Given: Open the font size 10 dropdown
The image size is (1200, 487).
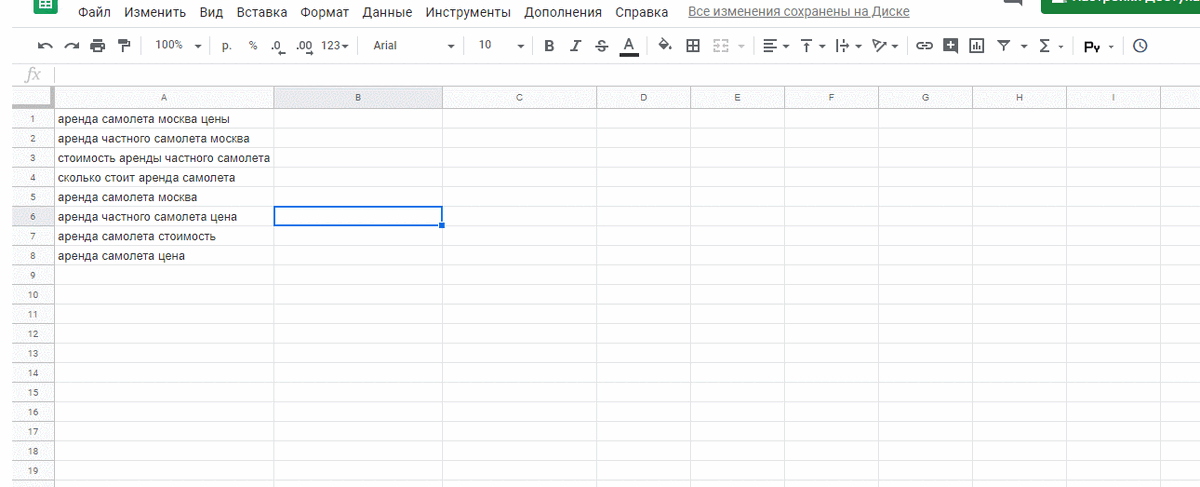Looking at the screenshot, I should 501,46.
